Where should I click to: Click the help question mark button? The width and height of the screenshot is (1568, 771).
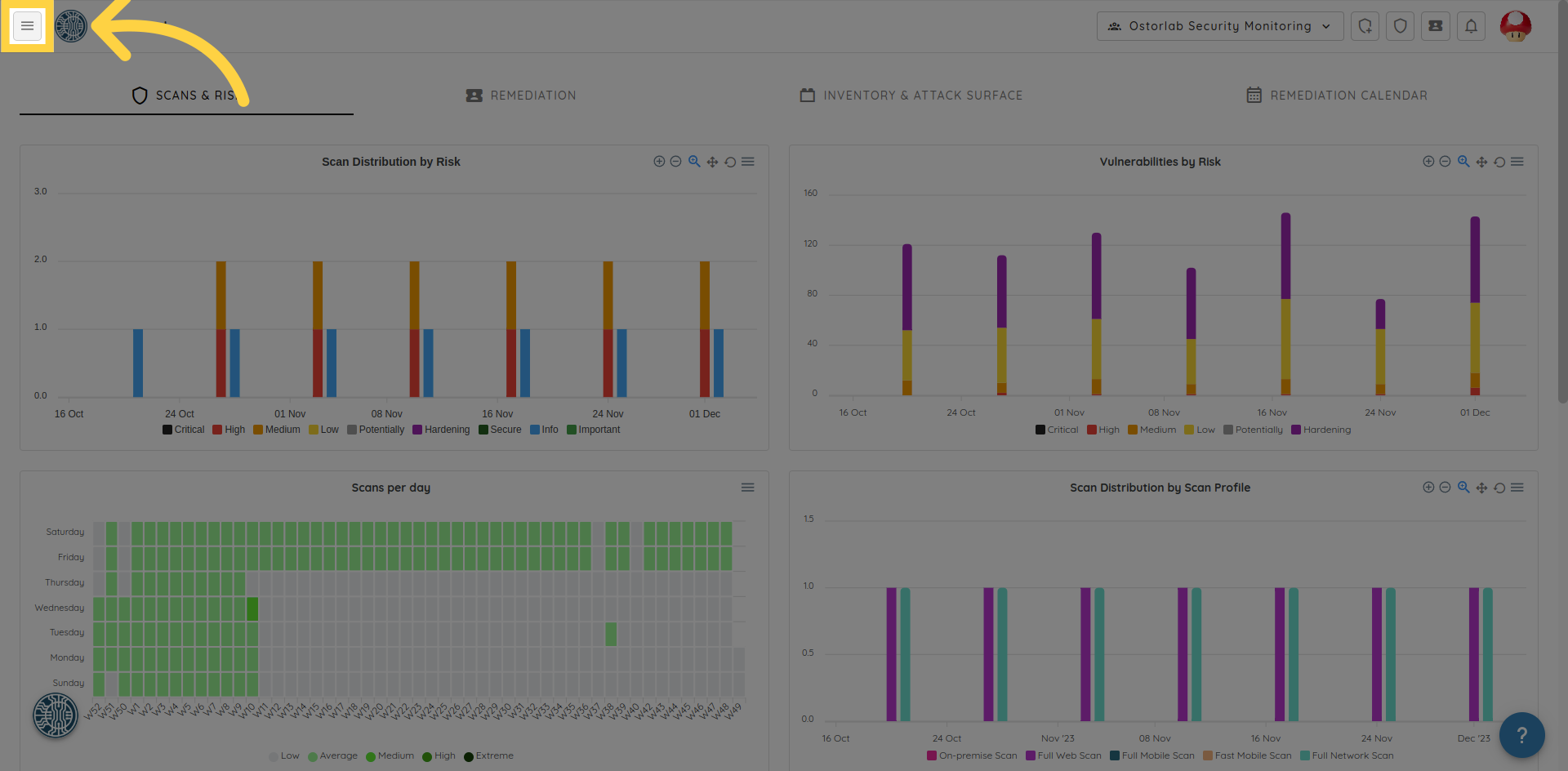[x=1521, y=735]
